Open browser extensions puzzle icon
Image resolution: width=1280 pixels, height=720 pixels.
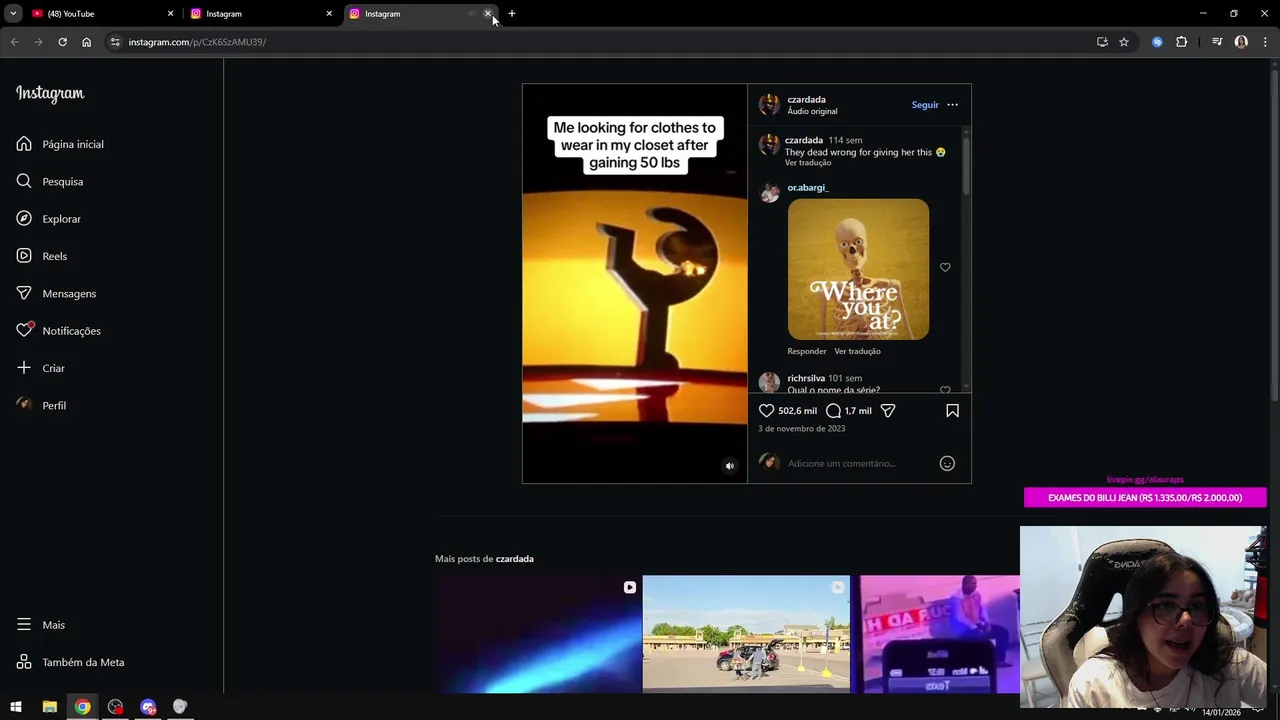point(1182,42)
